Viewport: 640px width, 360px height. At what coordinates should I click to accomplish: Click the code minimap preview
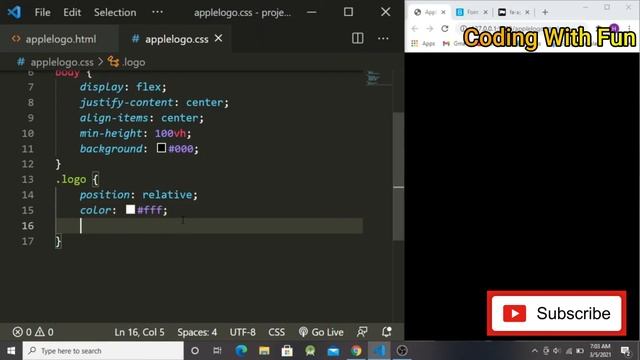[x=379, y=79]
